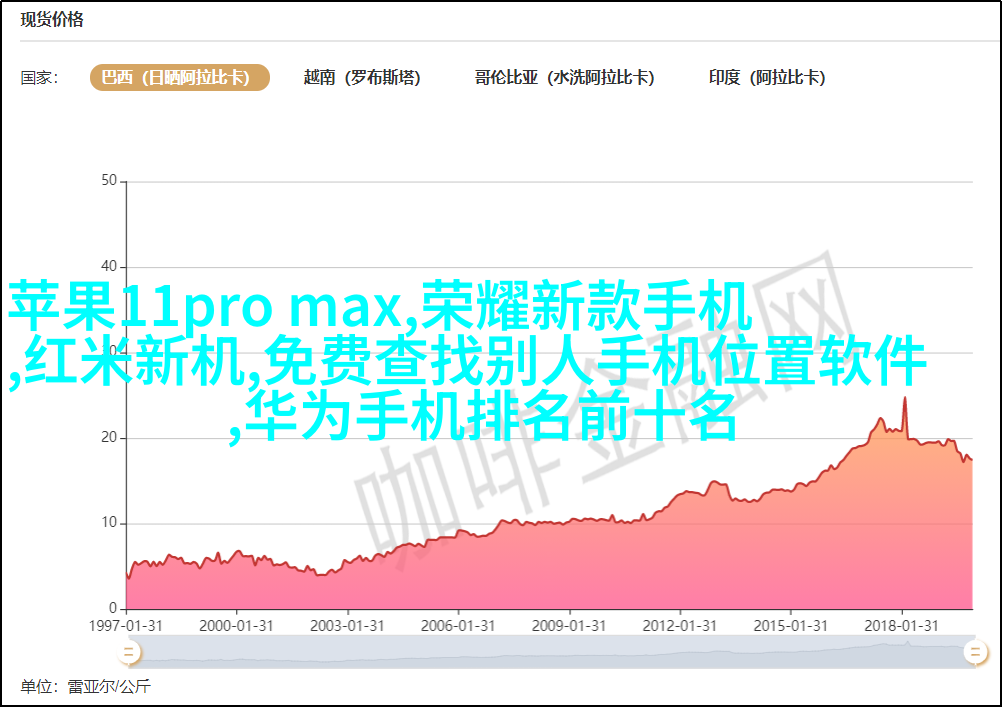Click the right range slider handle
Screen dimensions: 1002x707
click(975, 653)
